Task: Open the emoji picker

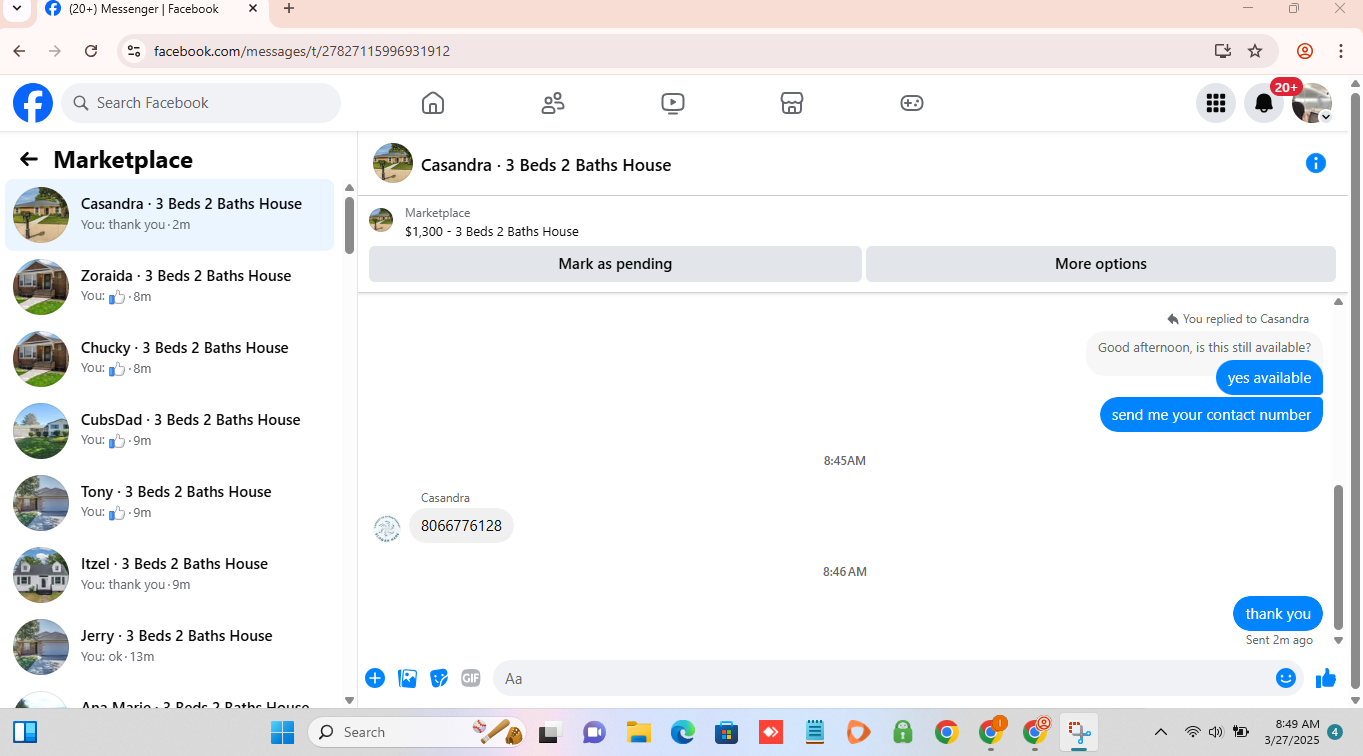Action: tap(1286, 678)
